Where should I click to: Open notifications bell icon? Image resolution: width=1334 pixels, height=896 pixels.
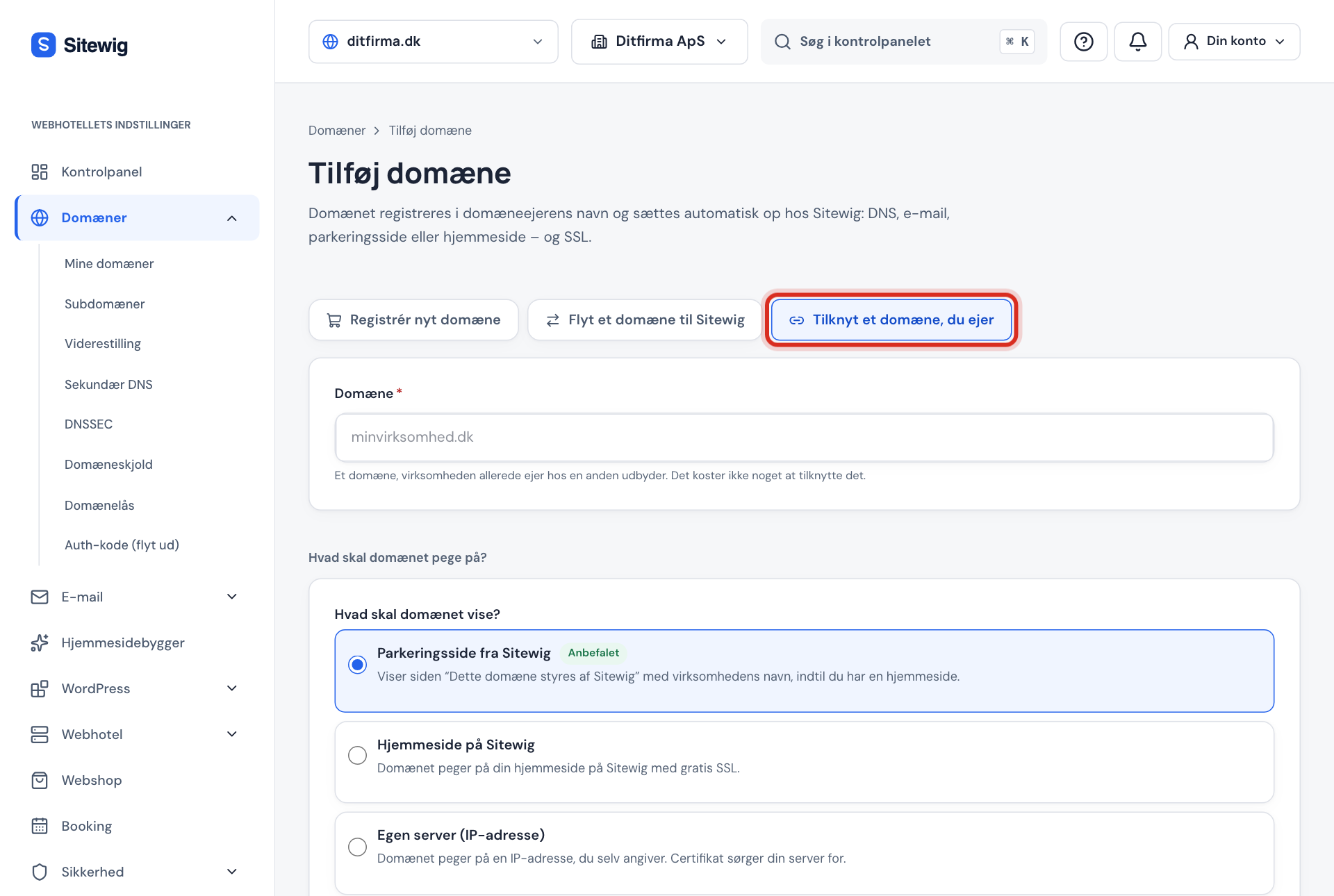[1137, 42]
